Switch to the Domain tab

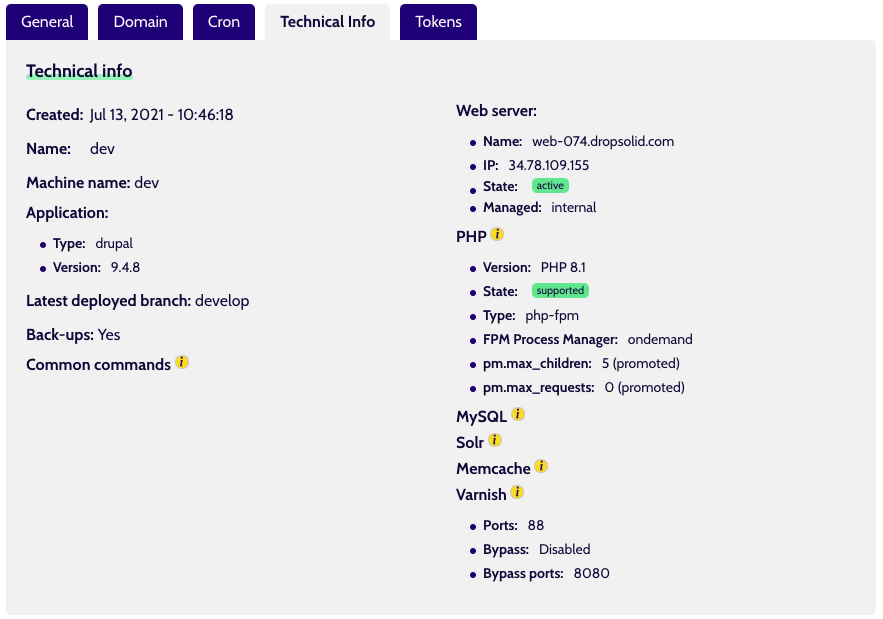click(x=140, y=22)
